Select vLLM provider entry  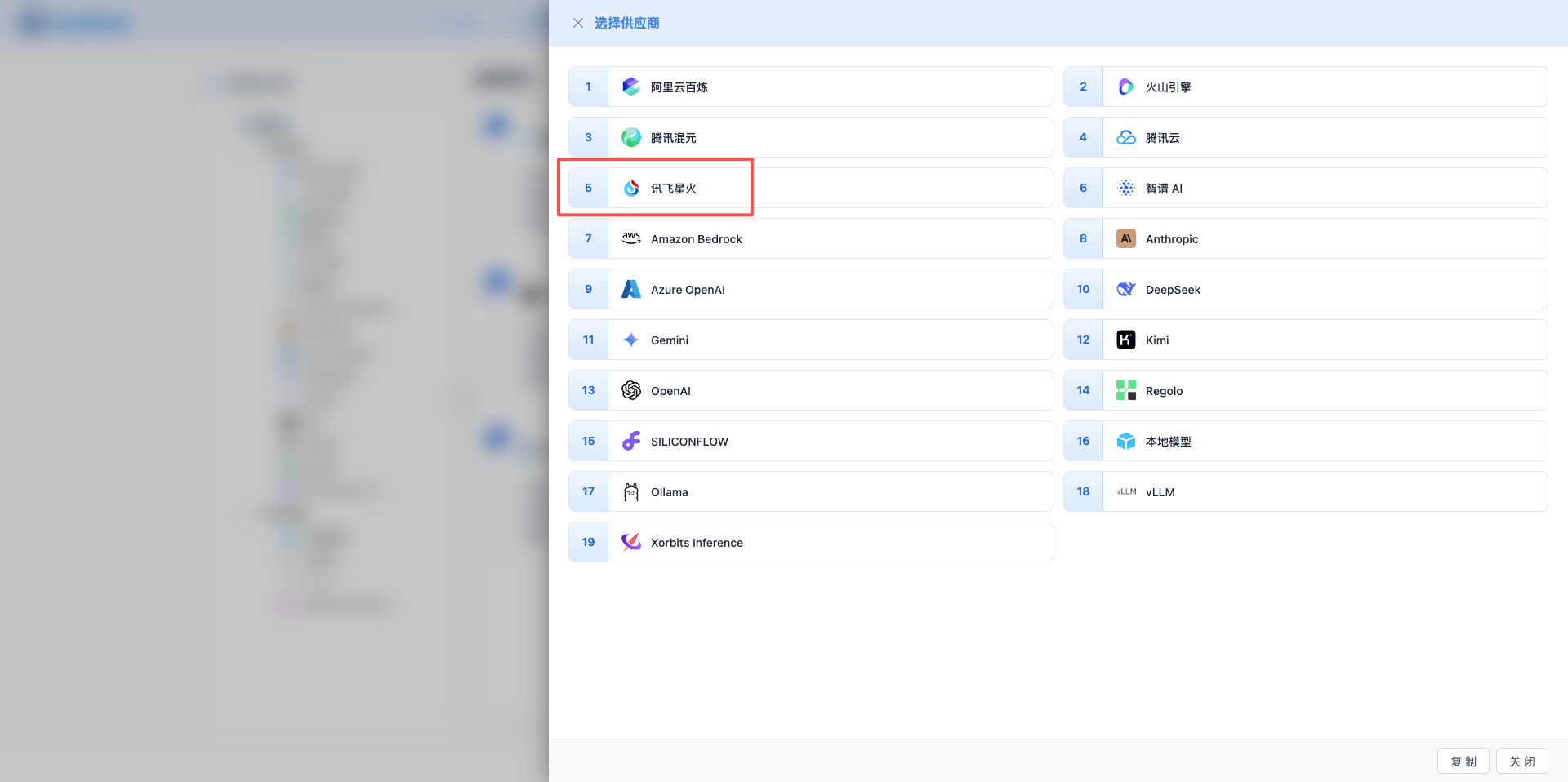click(x=1160, y=492)
